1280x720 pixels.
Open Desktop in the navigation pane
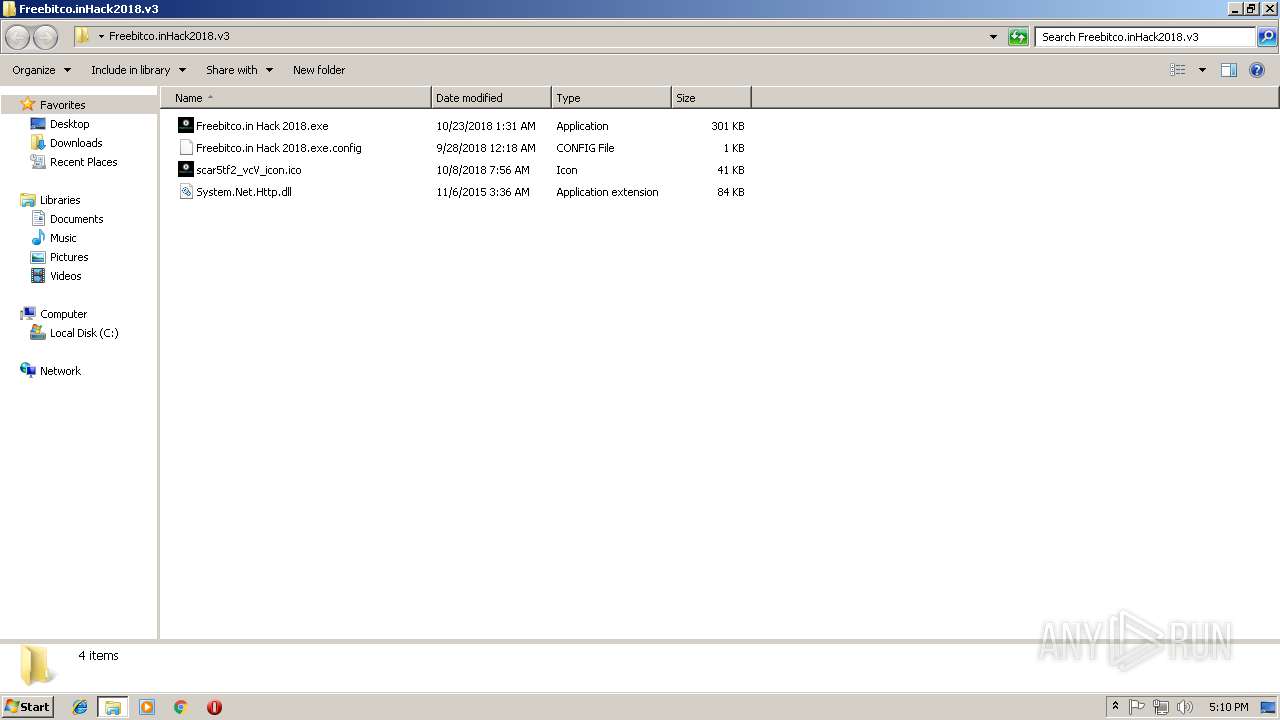coord(69,124)
